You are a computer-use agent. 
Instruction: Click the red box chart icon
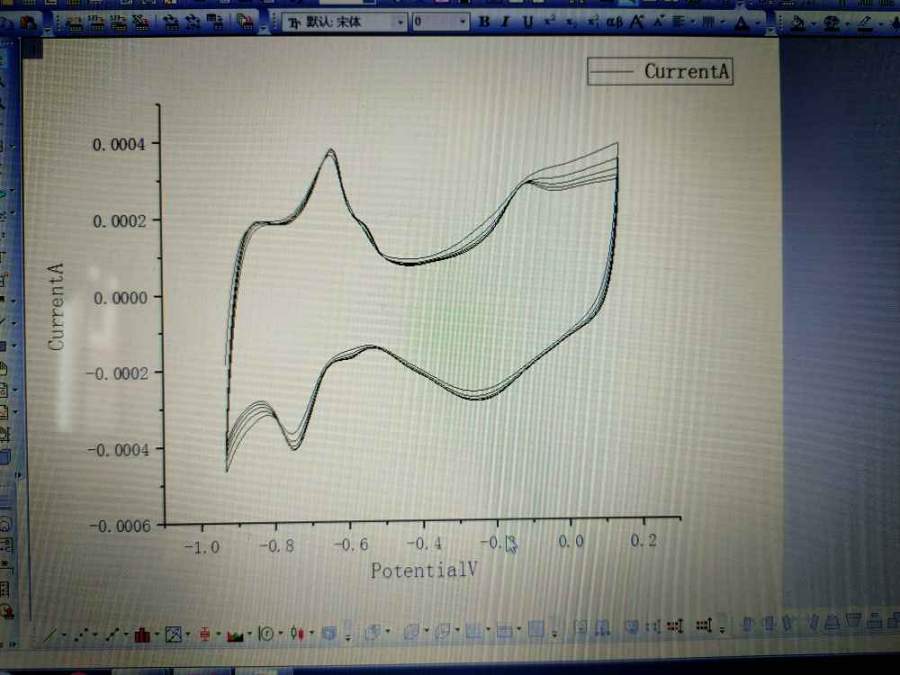(x=205, y=634)
